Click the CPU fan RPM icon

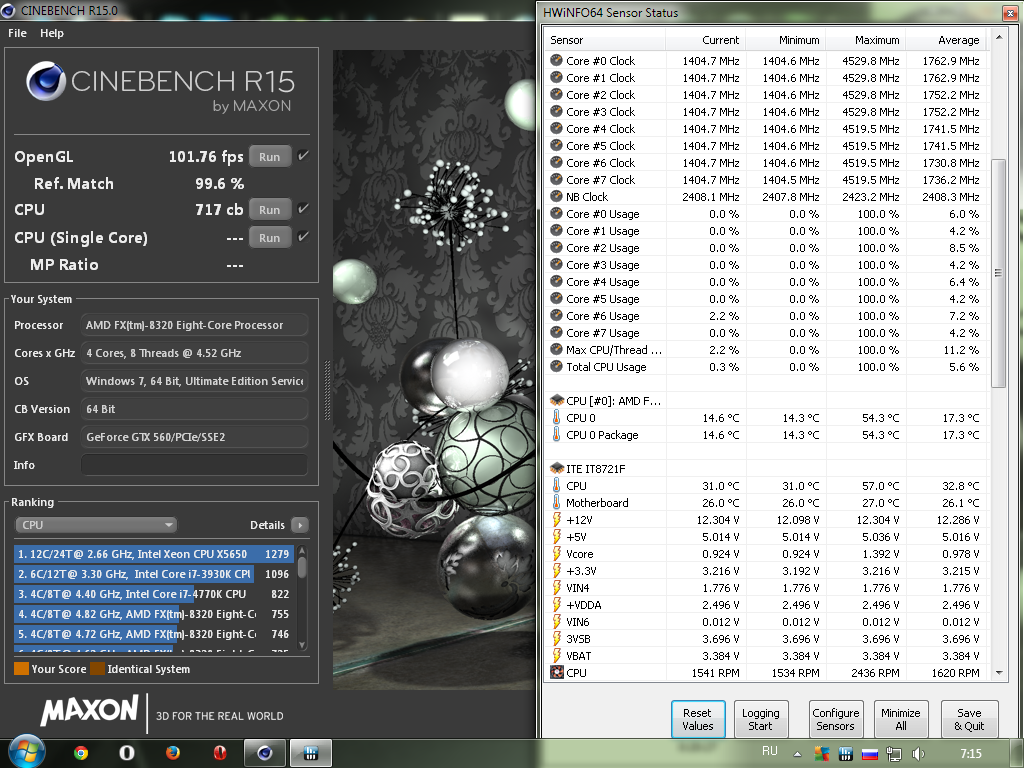[x=556, y=672]
